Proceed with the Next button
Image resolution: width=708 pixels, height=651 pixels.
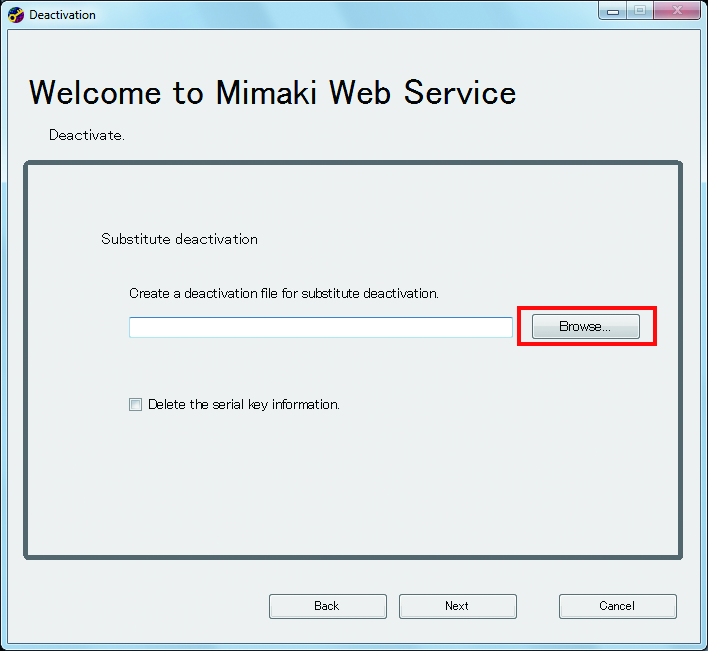(x=457, y=606)
